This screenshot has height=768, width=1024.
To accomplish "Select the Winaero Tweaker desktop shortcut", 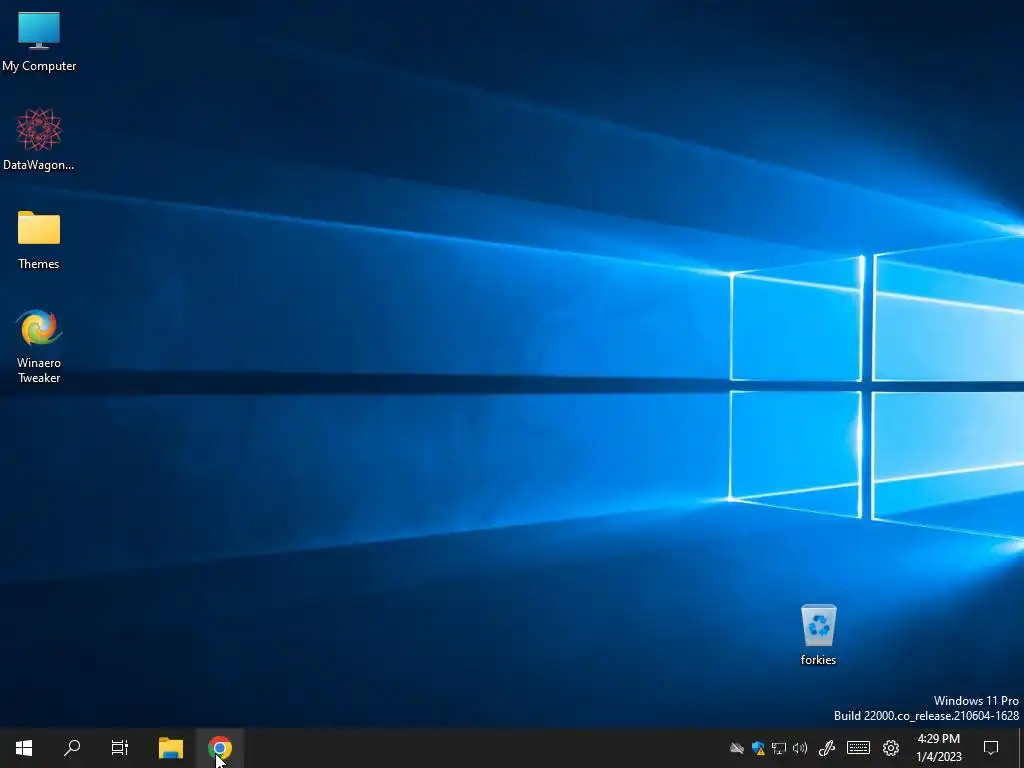I will 39,345.
